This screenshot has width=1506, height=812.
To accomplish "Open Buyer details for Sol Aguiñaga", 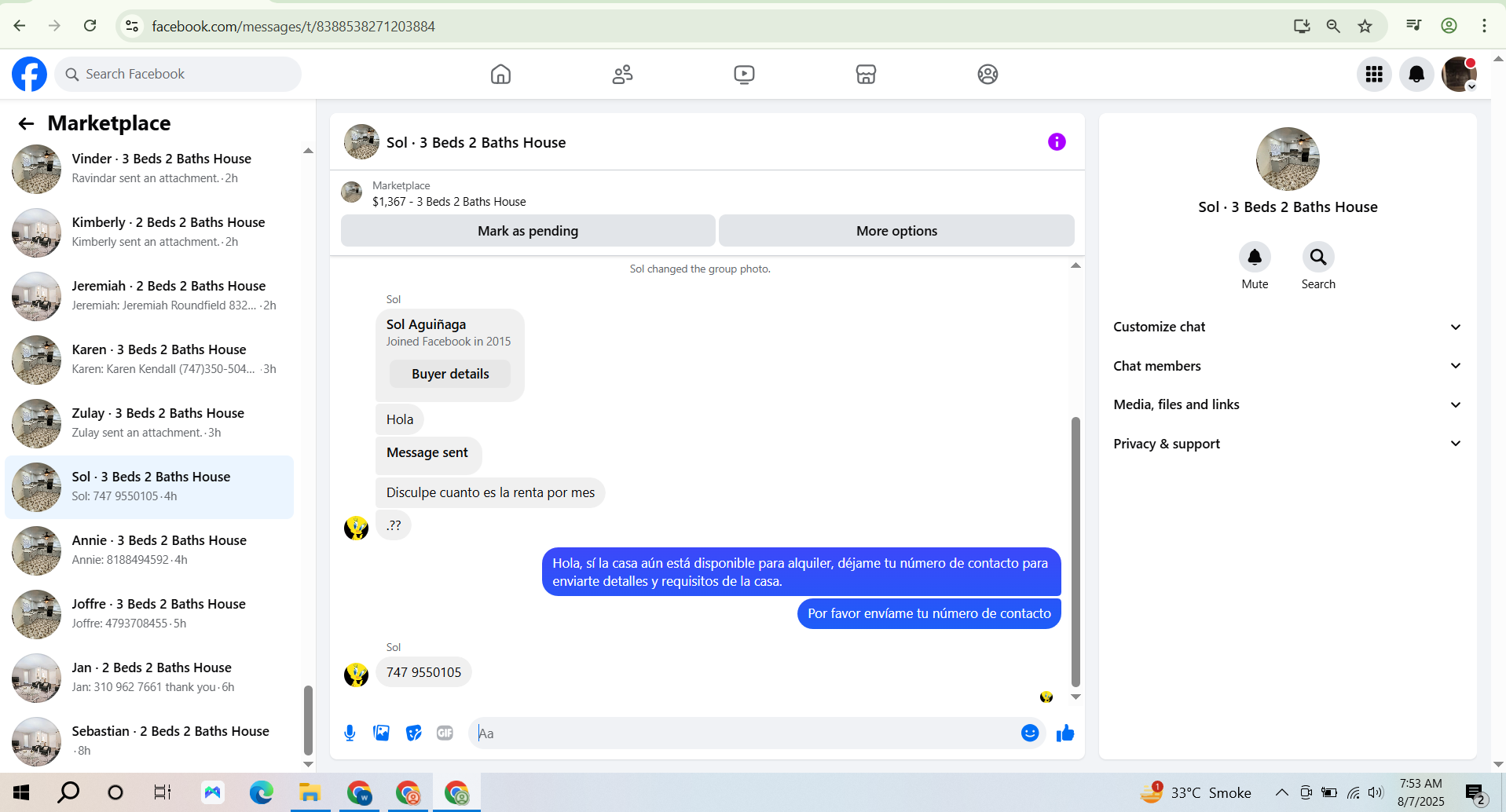I will (x=450, y=374).
